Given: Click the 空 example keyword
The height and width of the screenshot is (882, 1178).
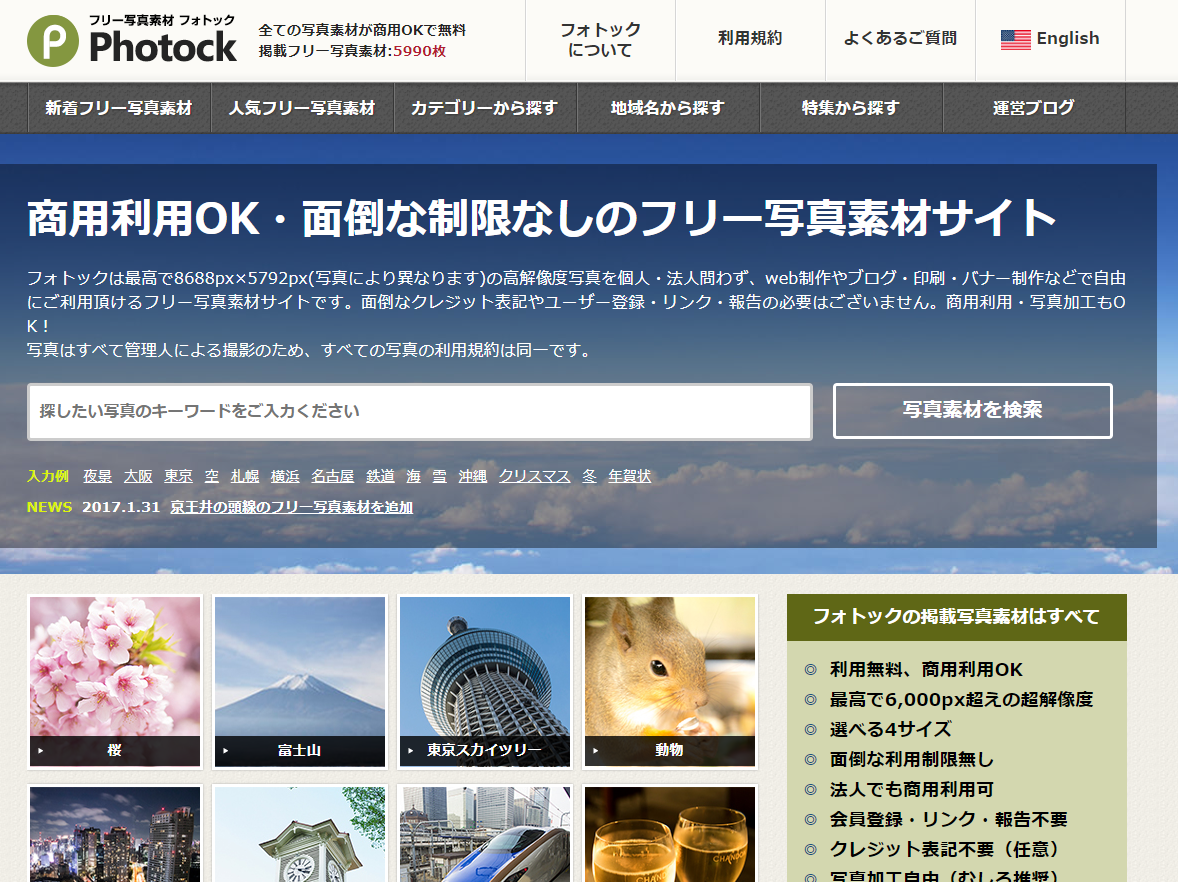Looking at the screenshot, I should coord(212,476).
